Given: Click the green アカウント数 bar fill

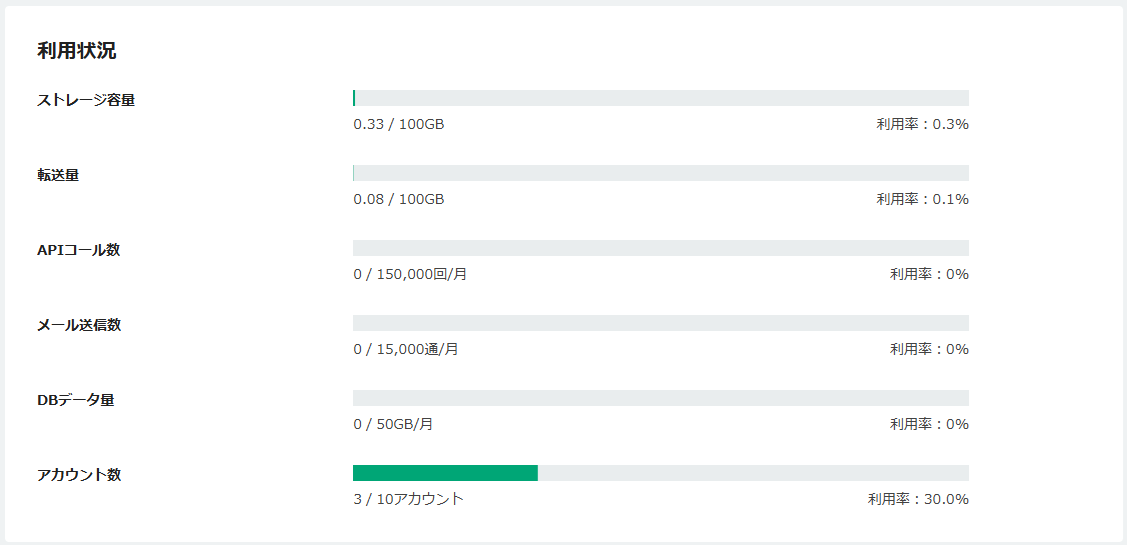Looking at the screenshot, I should pos(446,473).
